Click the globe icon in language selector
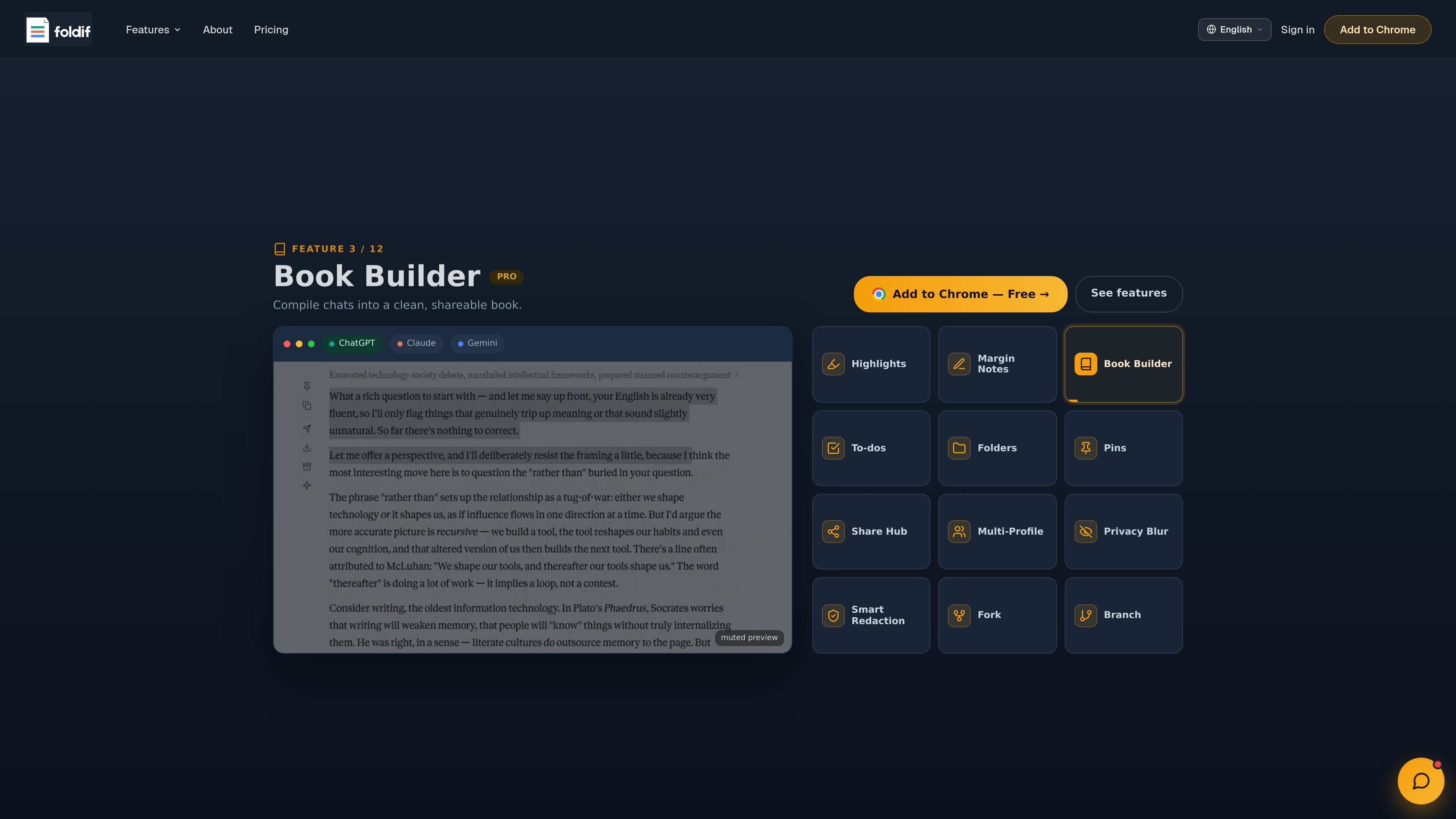 pos(1211,30)
